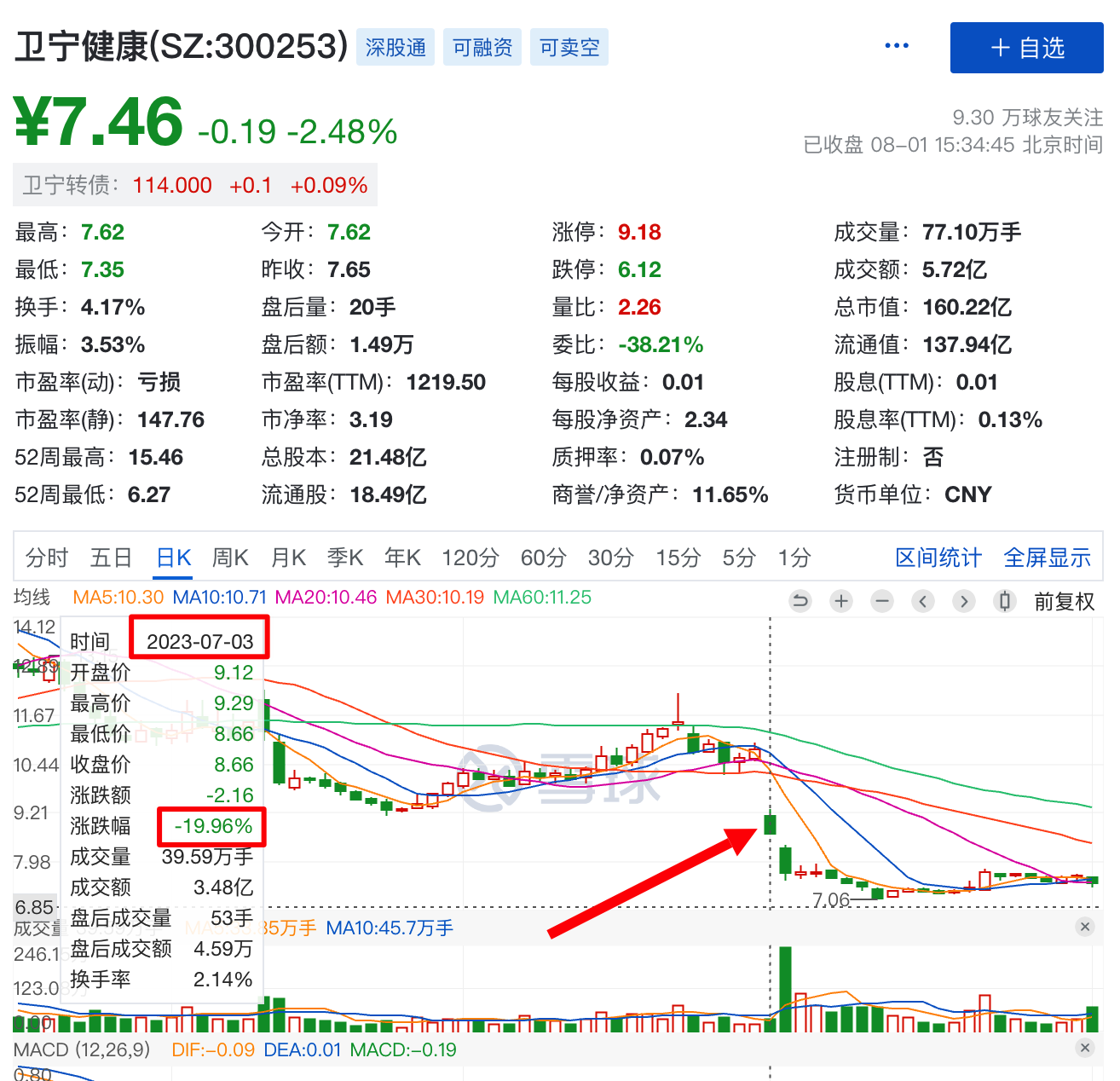
Task: Click the chart reset (undo arrow) icon
Action: [800, 601]
